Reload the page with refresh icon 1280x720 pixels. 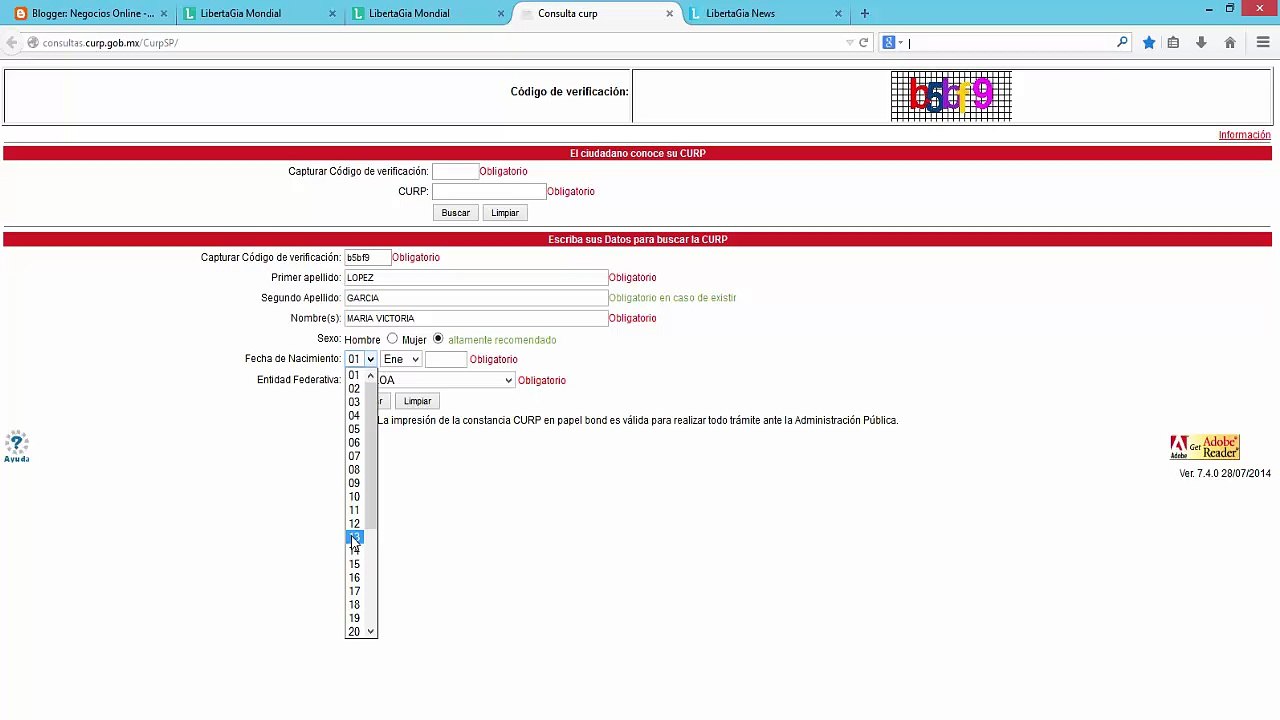pos(864,43)
